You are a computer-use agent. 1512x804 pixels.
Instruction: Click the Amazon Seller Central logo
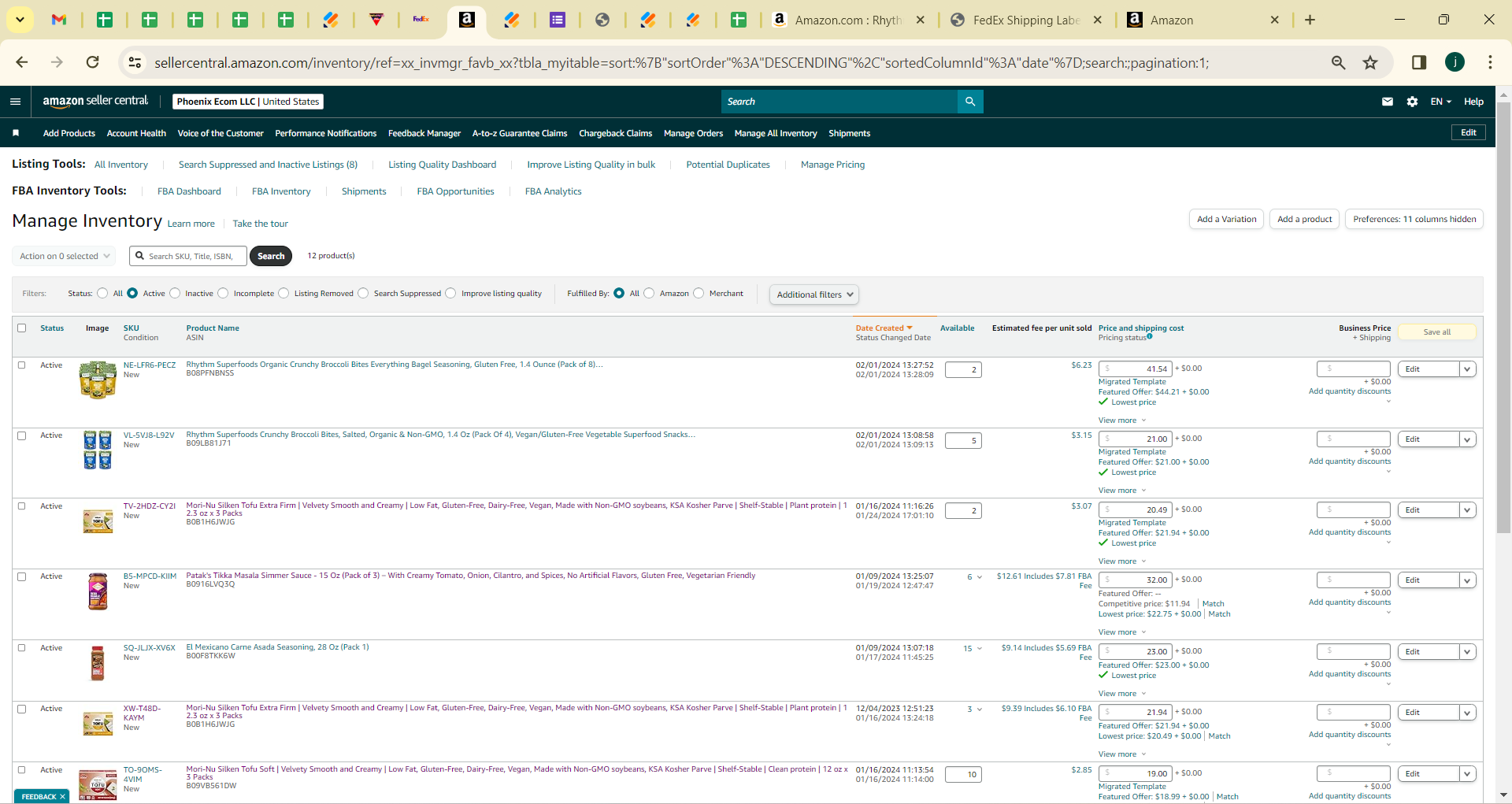pyautogui.click(x=95, y=101)
